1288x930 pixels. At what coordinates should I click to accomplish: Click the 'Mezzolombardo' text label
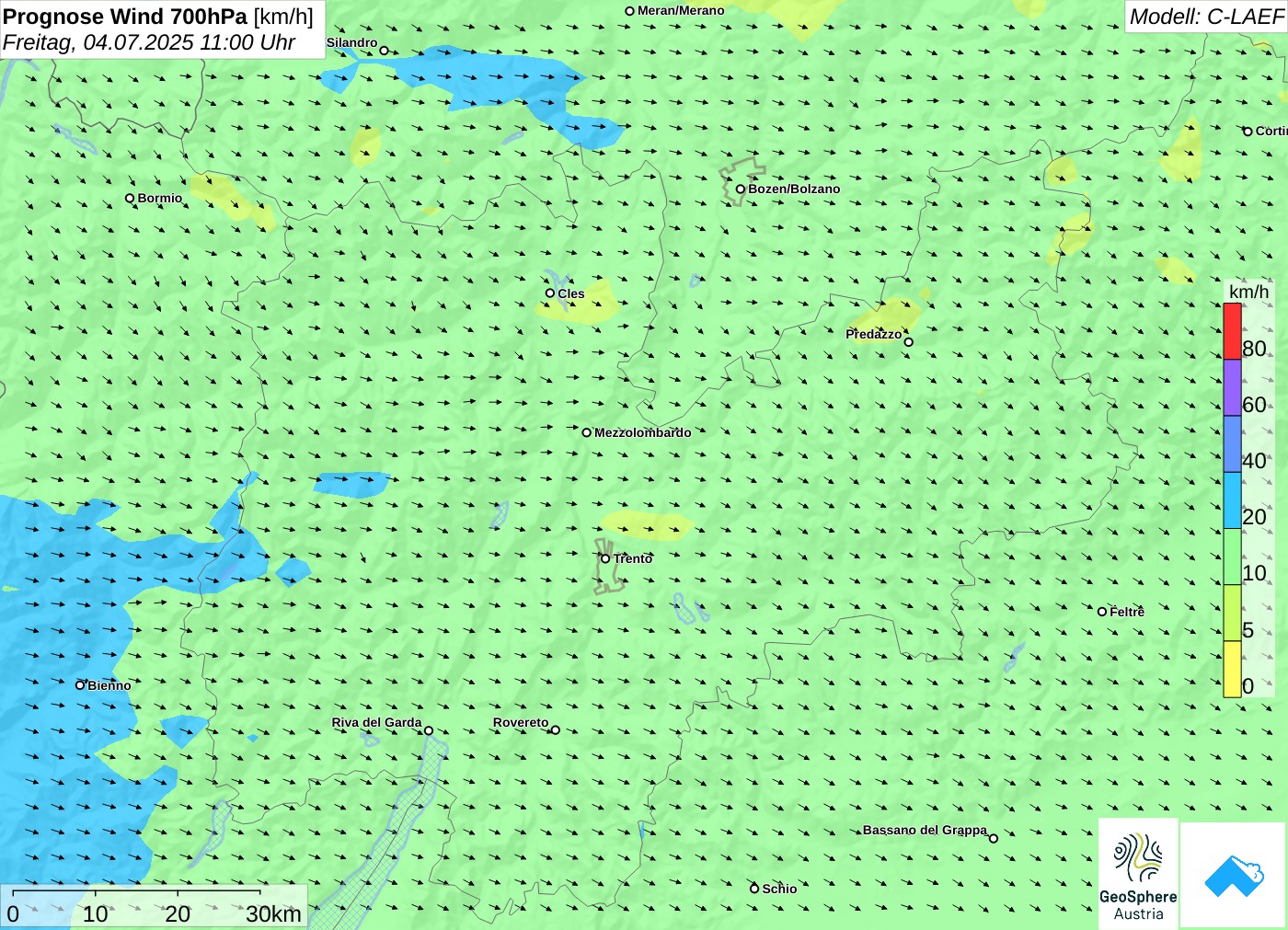click(642, 432)
